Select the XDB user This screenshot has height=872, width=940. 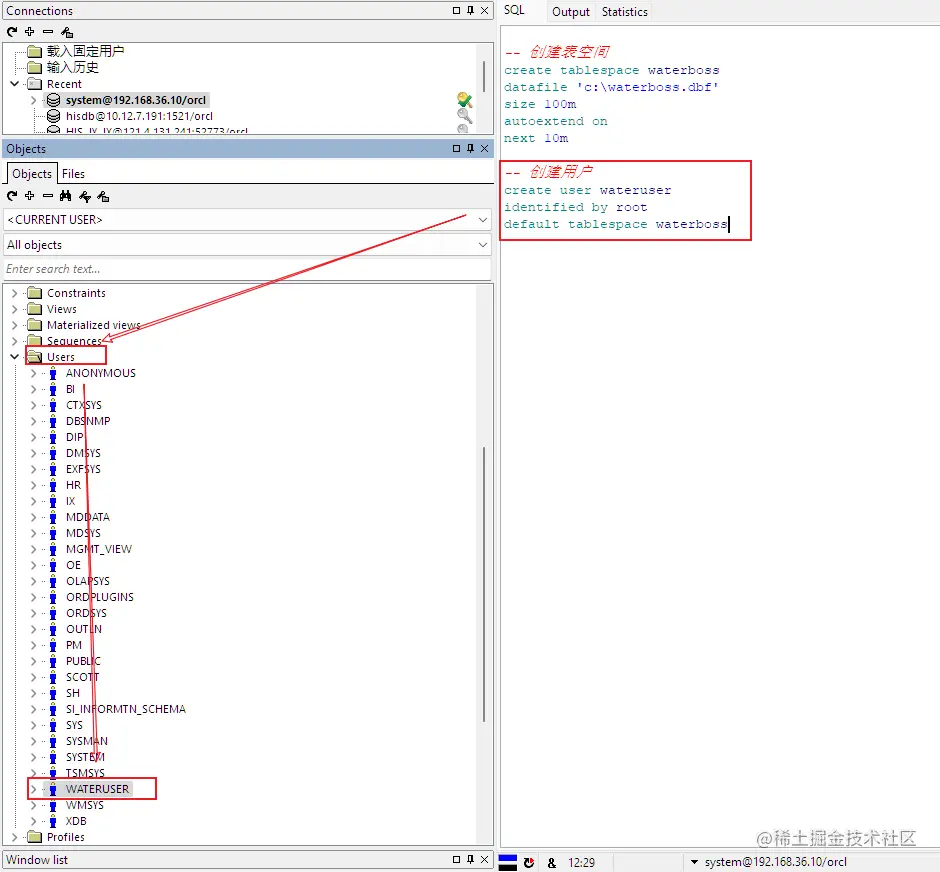76,821
